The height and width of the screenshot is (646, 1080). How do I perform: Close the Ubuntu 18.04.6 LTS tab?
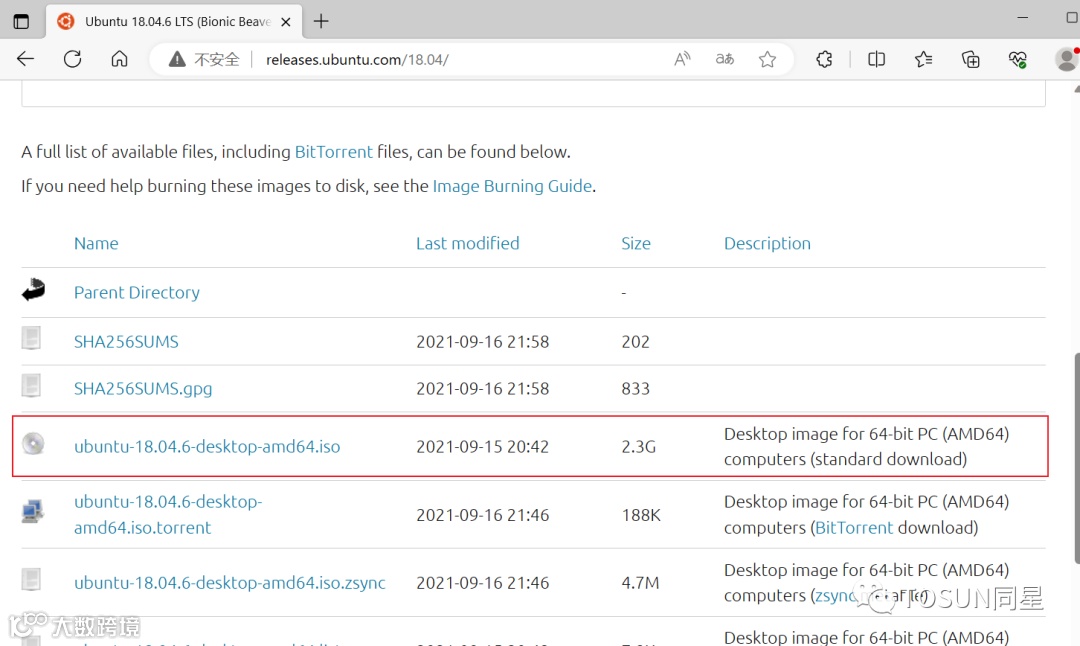coord(286,21)
